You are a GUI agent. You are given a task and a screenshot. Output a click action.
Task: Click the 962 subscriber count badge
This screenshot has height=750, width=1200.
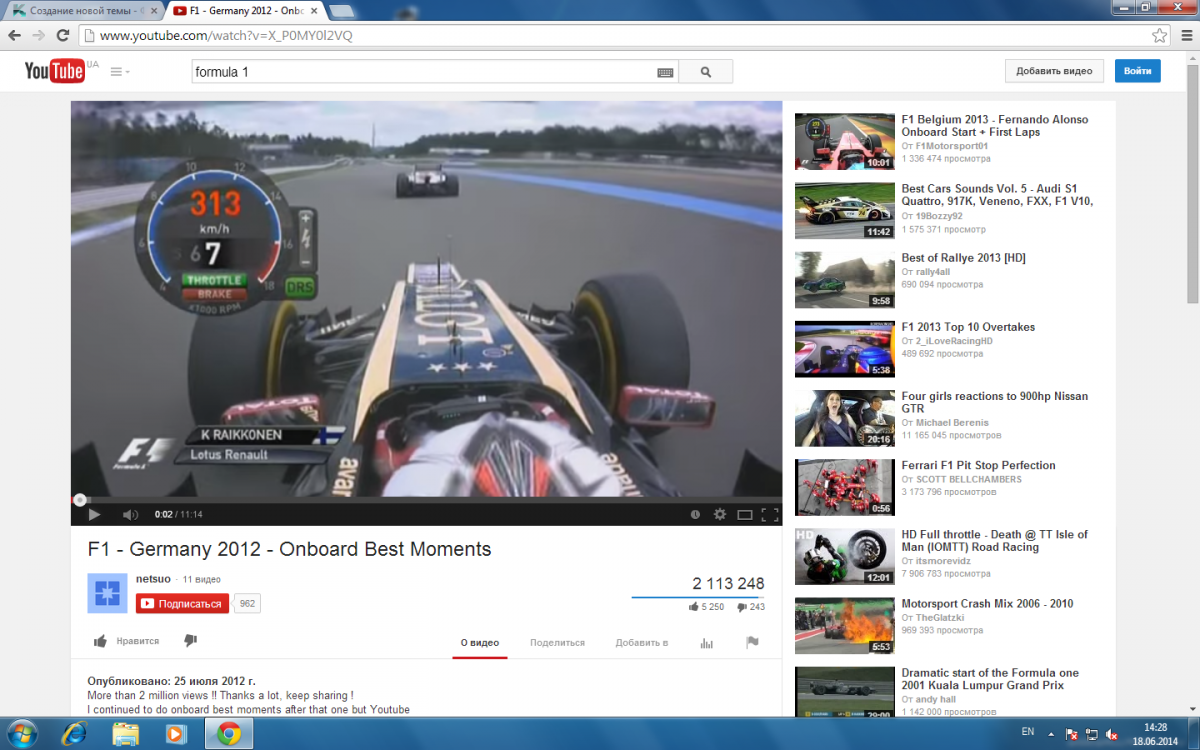coord(247,604)
